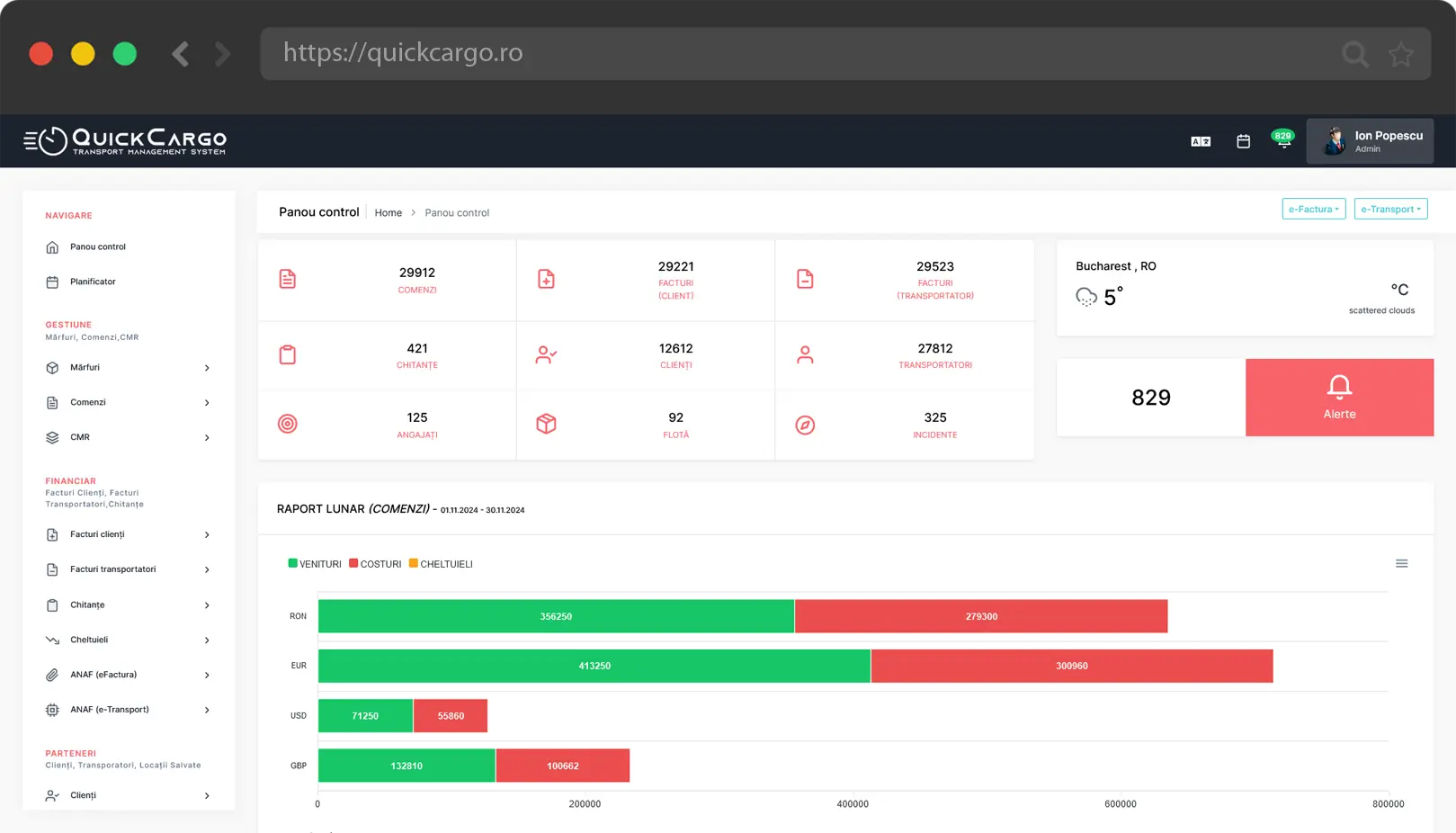This screenshot has width=1456, height=833.
Task: Click the Comenzi document icon card
Action: pyautogui.click(x=288, y=279)
